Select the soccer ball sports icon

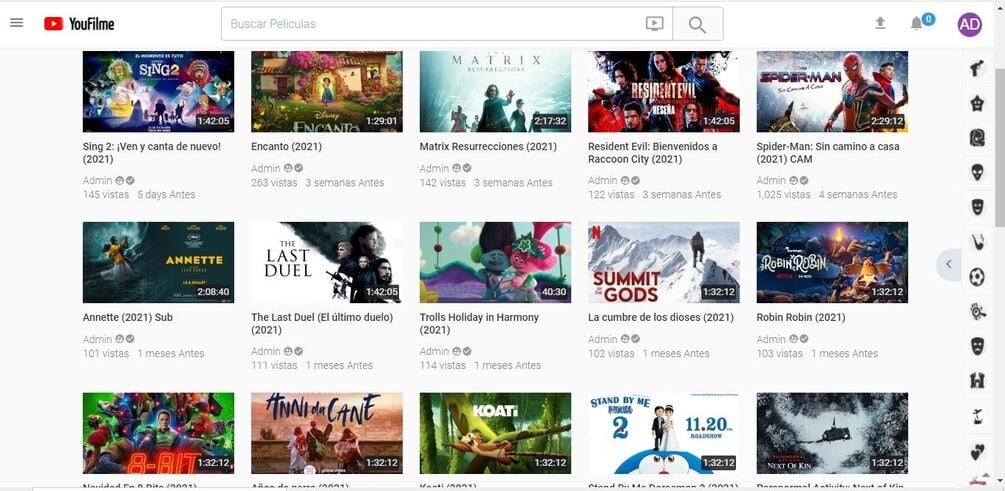coord(977,276)
